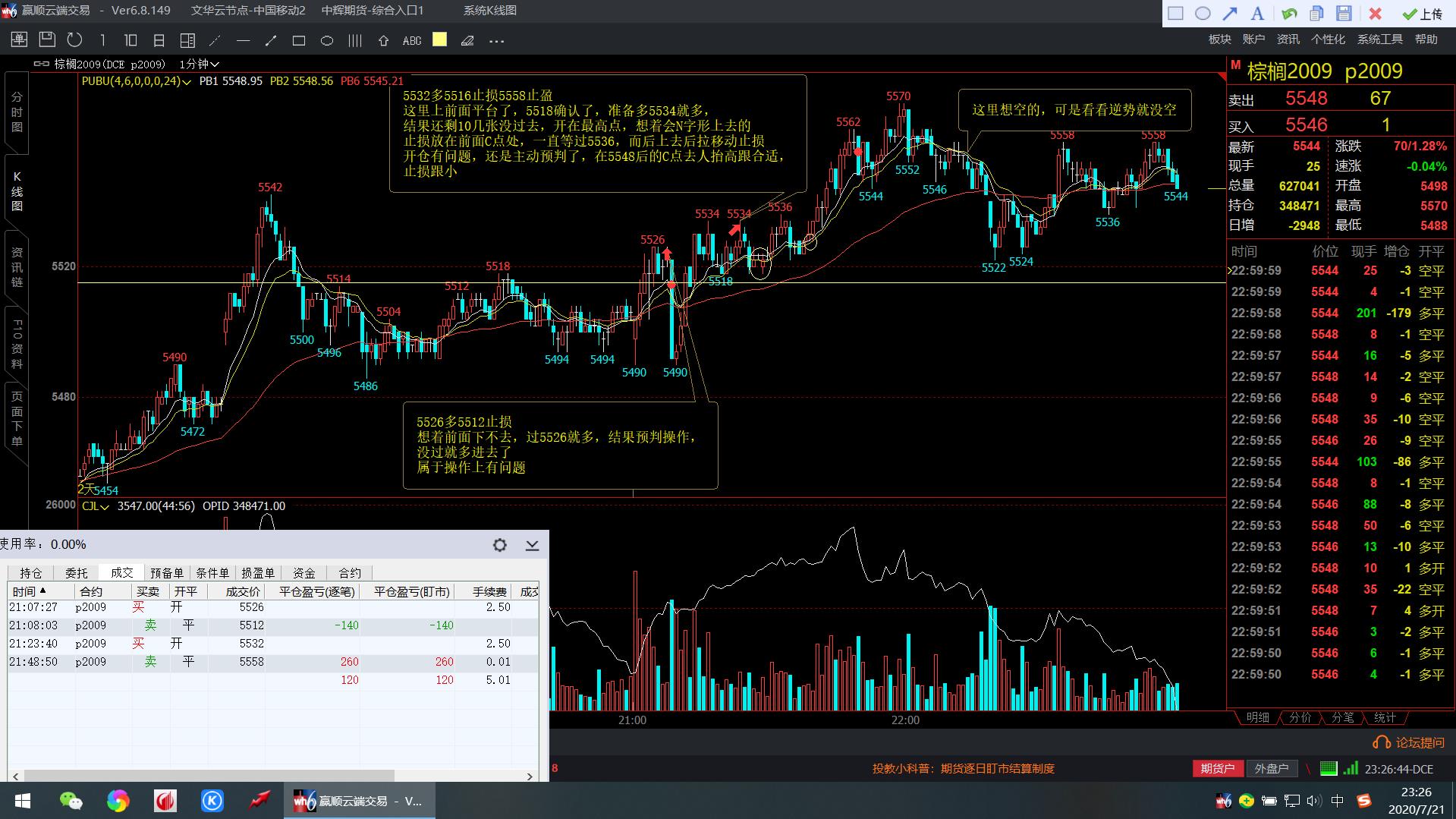
Task: Click the 上传 upload button
Action: tap(1422, 14)
